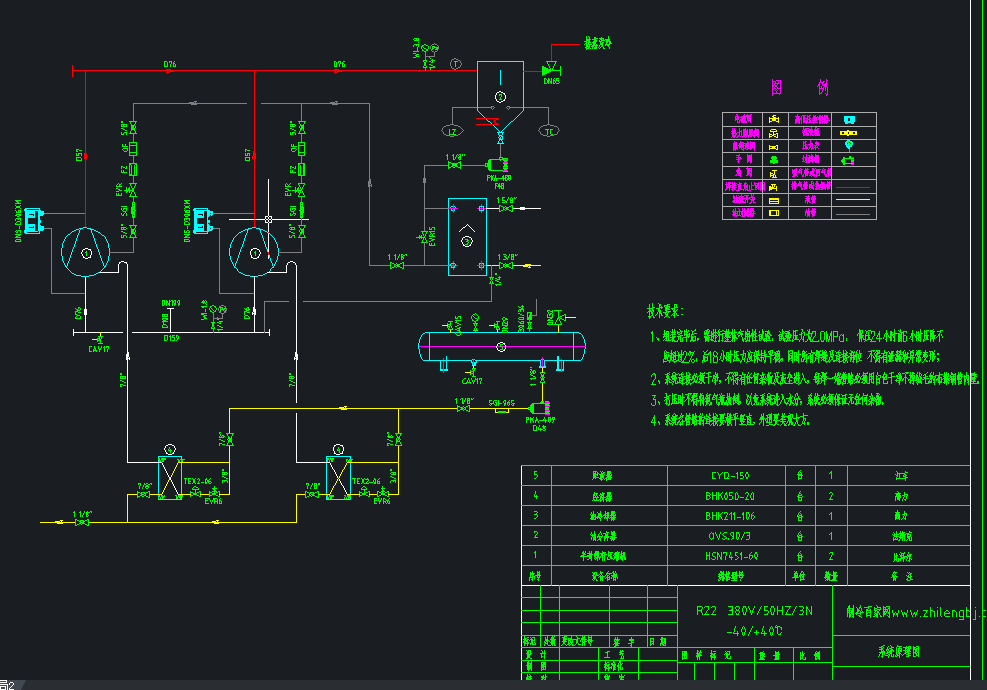Select the SGI-965 sight glass symbol
The width and height of the screenshot is (987, 690).
pos(502,410)
